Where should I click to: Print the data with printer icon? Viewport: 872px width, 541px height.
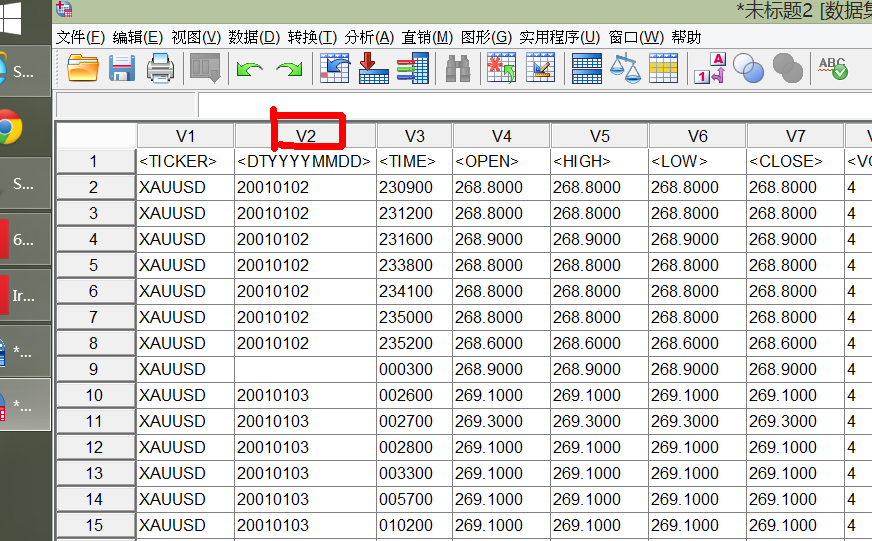[x=160, y=69]
